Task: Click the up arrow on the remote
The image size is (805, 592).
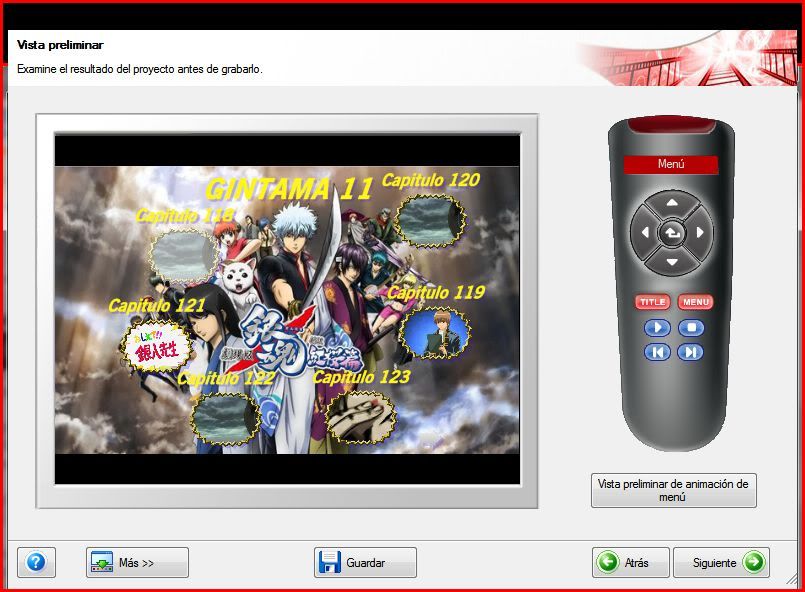Action: tap(672, 203)
